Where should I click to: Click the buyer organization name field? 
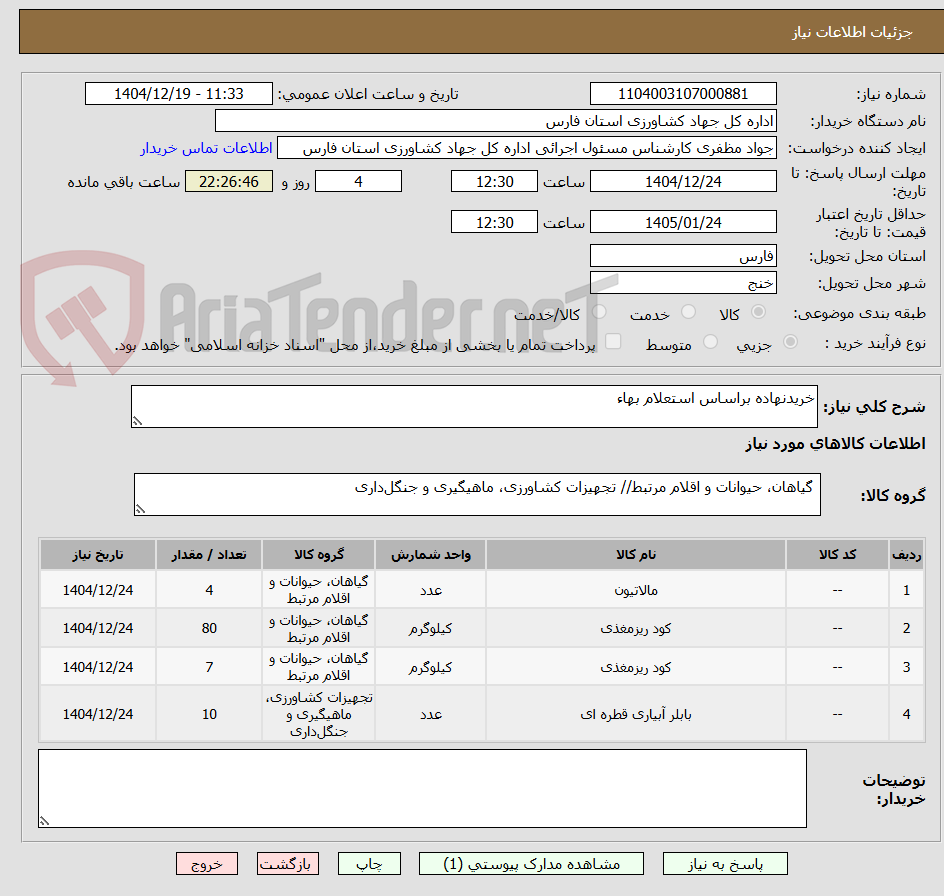[x=495, y=121]
